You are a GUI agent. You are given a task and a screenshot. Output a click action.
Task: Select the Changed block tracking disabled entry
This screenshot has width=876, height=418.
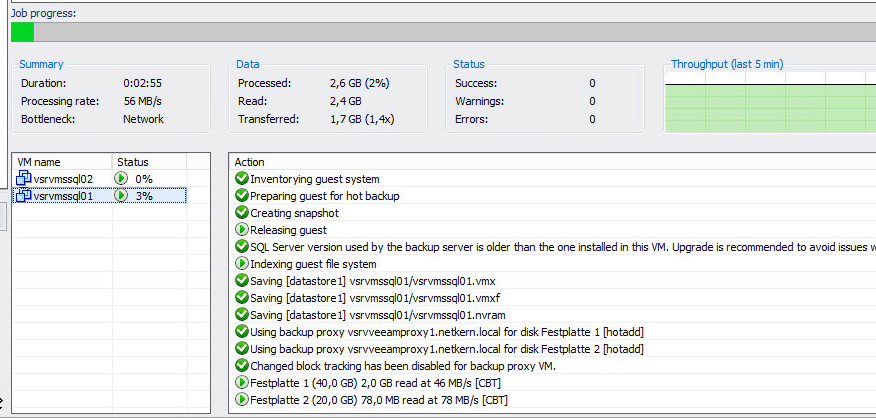[x=553, y=366]
